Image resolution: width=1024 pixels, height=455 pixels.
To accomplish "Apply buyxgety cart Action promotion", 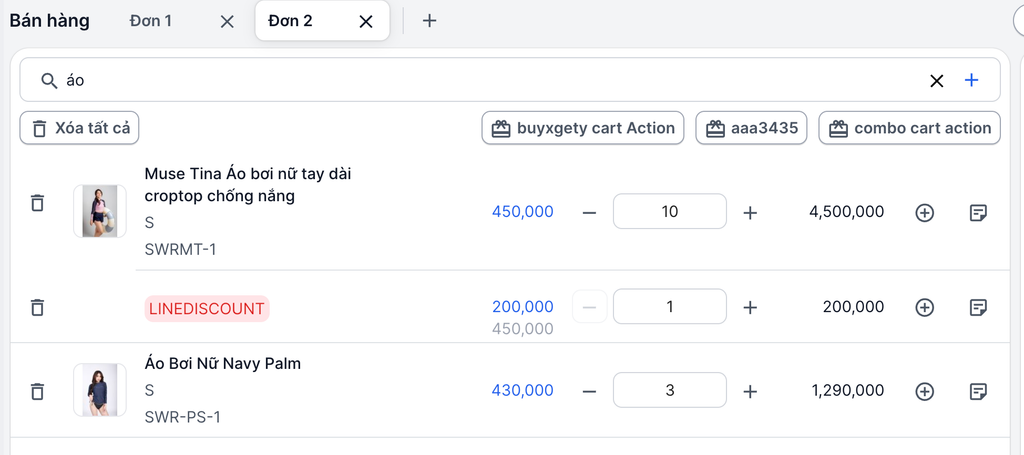I will (x=583, y=128).
